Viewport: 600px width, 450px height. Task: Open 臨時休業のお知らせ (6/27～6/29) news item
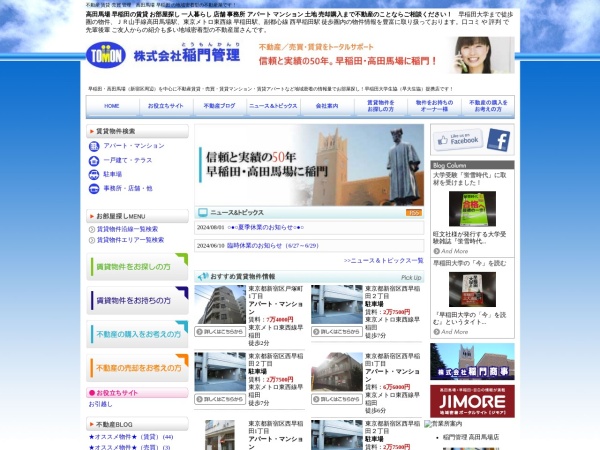click(272, 246)
